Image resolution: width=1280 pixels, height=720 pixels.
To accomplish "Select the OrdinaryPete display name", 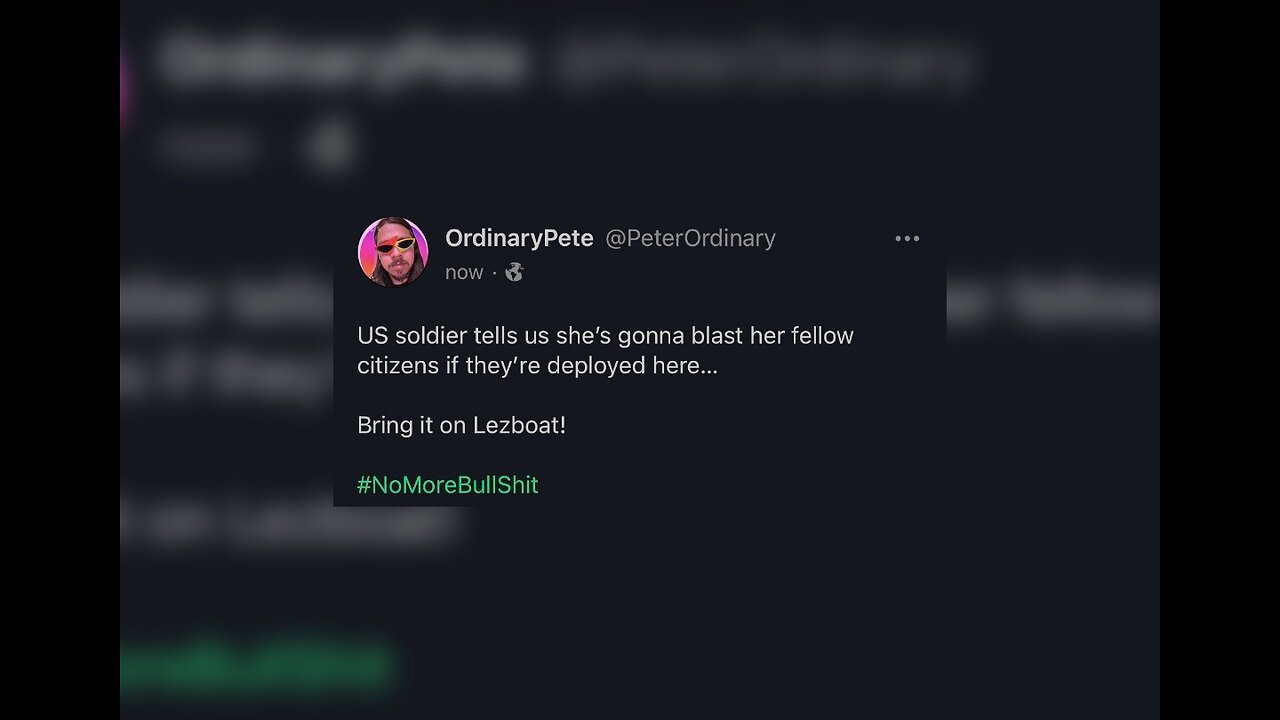I will tap(519, 238).
